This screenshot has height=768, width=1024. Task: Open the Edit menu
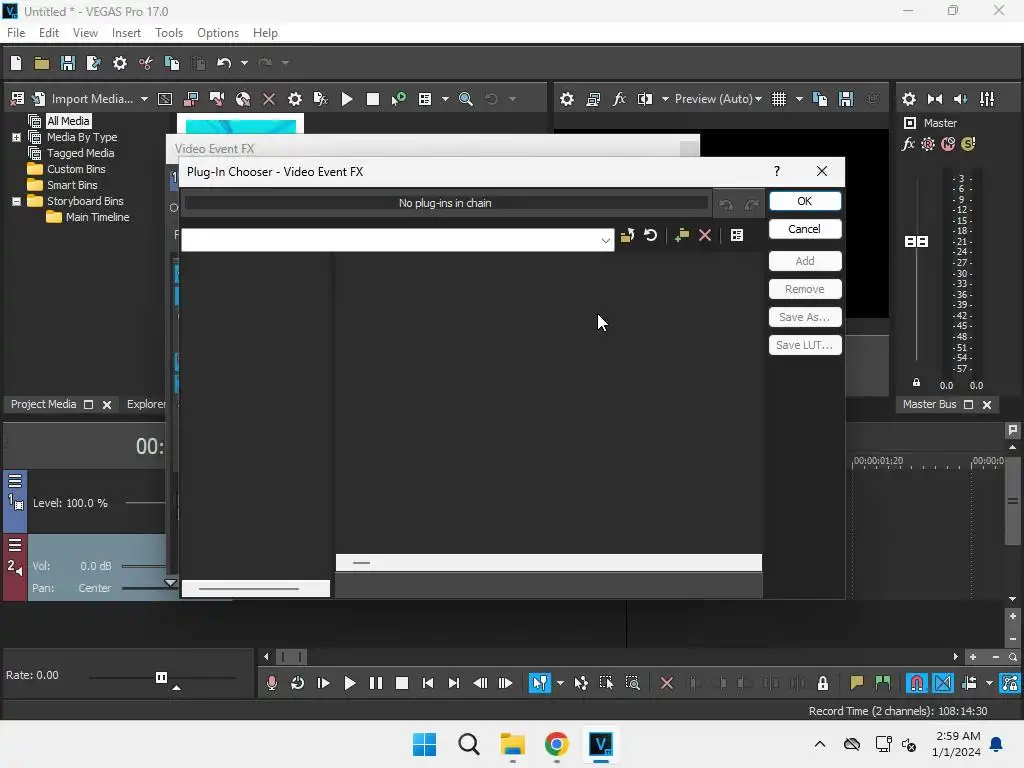coord(48,33)
